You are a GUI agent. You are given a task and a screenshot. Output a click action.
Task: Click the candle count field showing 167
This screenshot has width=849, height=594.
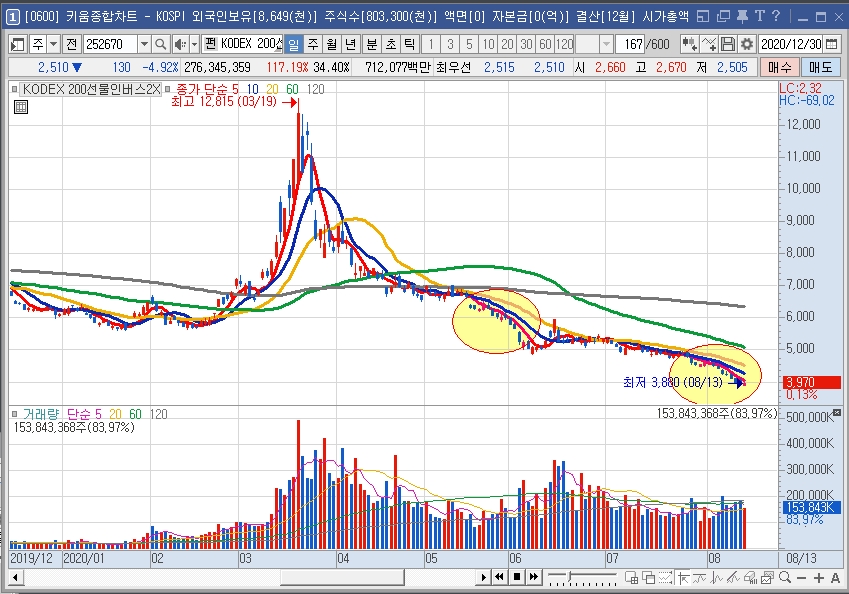point(630,44)
